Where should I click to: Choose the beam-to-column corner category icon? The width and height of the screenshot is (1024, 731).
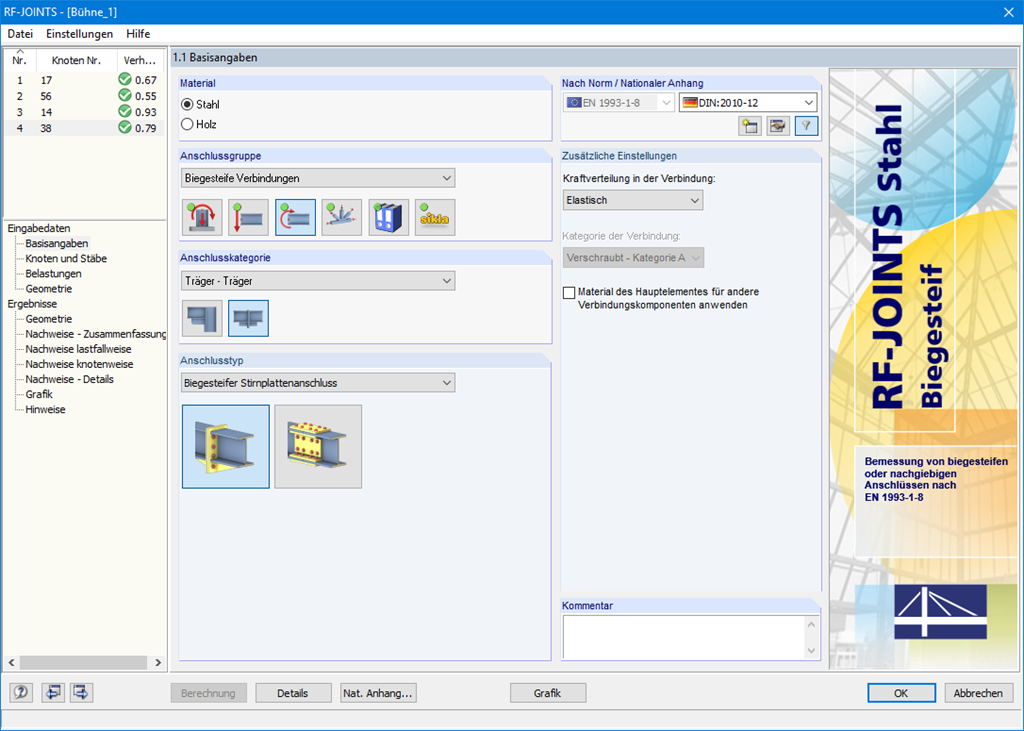pos(202,318)
